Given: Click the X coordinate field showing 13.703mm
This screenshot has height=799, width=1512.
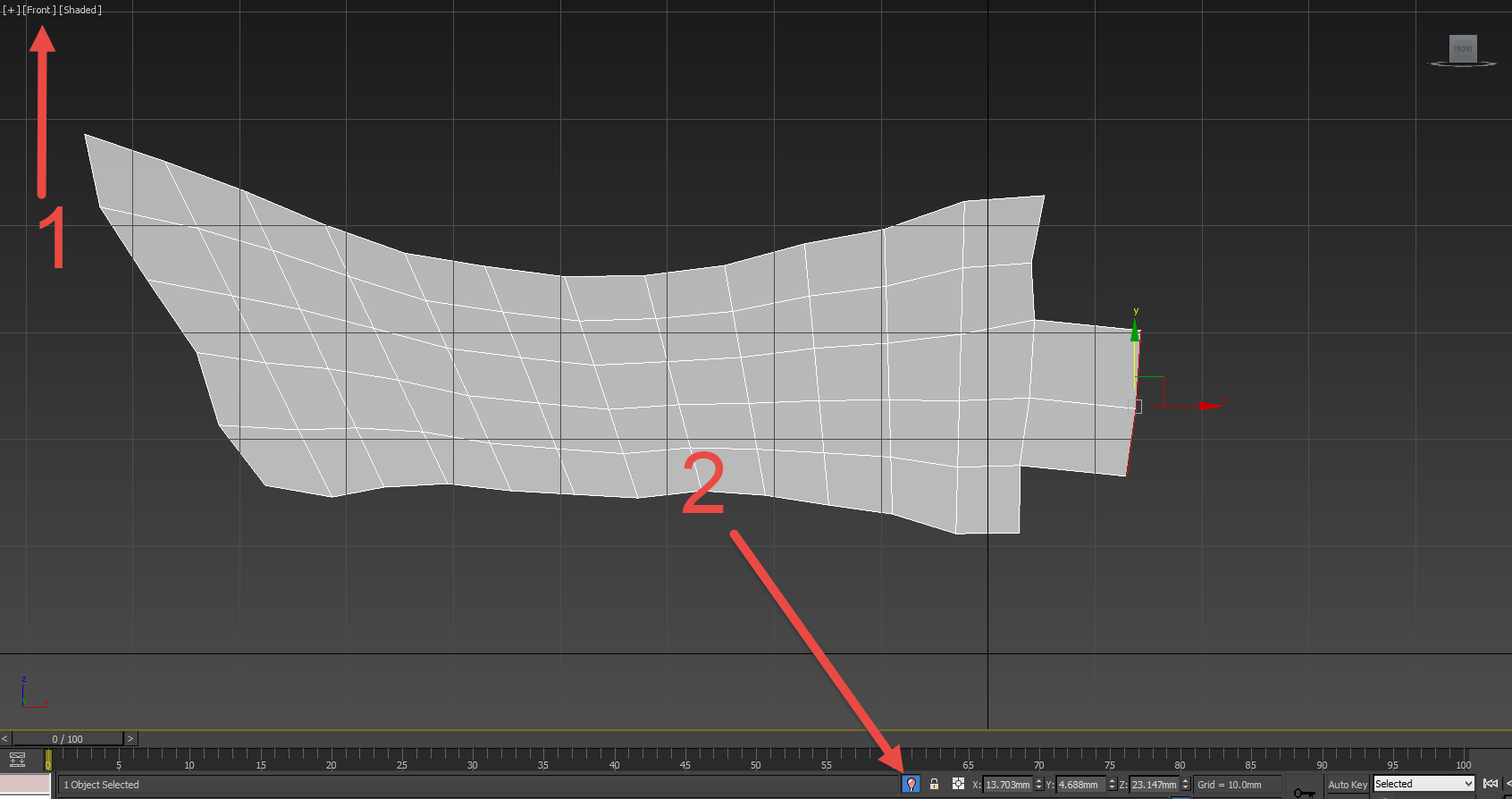Looking at the screenshot, I should [x=1008, y=785].
